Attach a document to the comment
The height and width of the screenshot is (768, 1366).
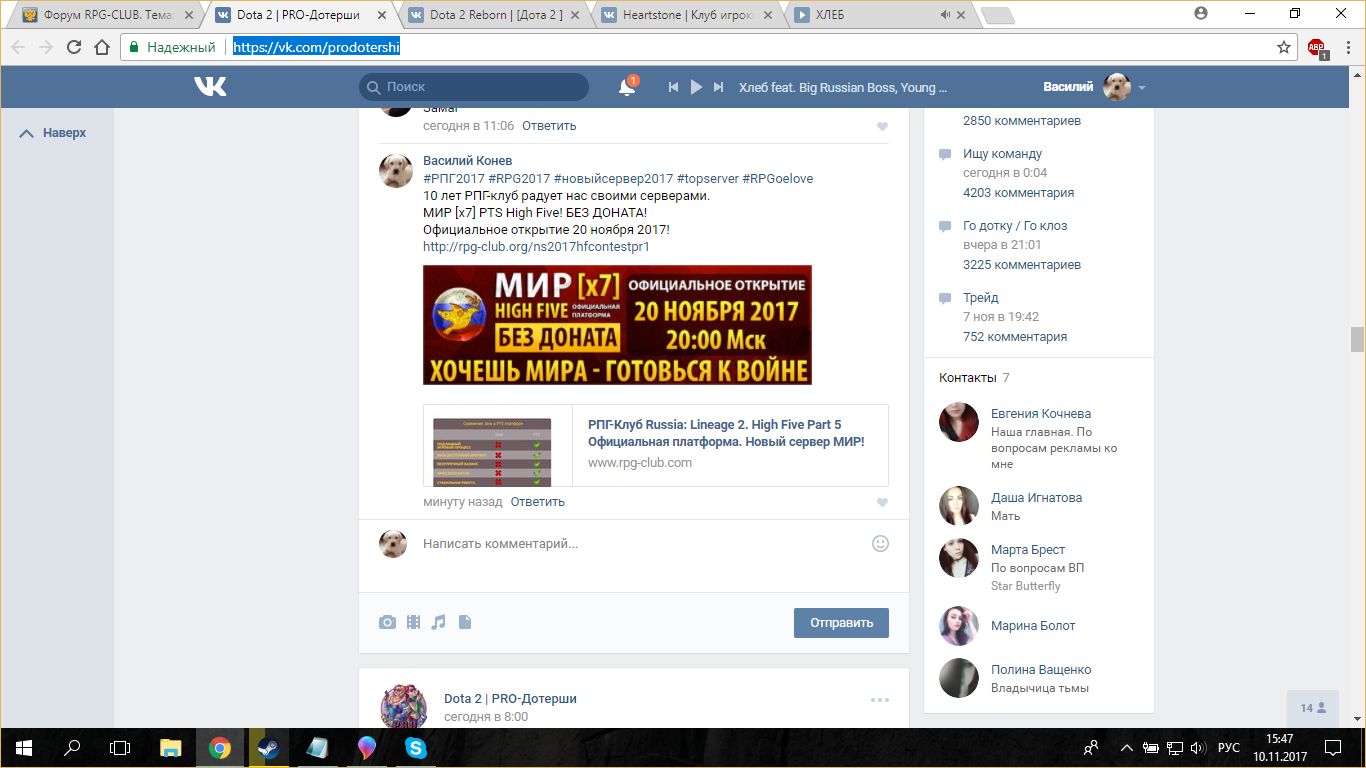click(464, 622)
